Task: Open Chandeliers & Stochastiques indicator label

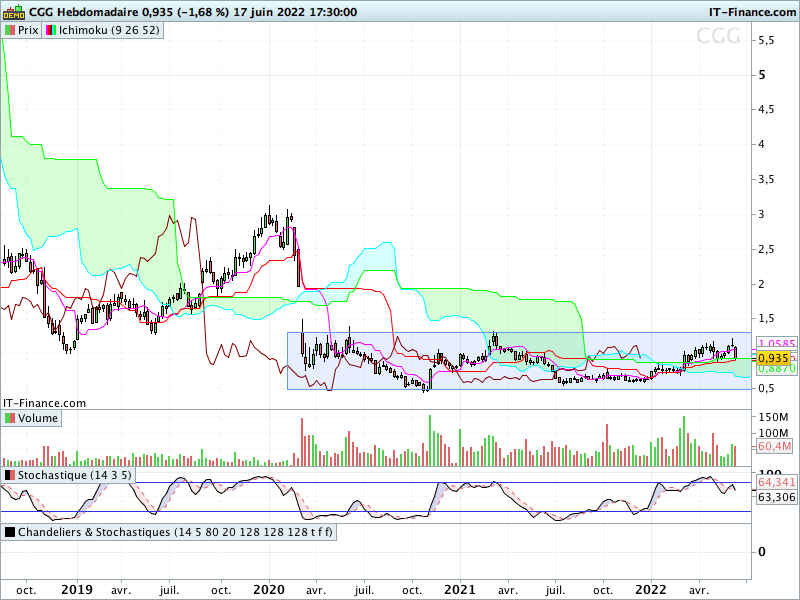Action: pyautogui.click(x=175, y=532)
